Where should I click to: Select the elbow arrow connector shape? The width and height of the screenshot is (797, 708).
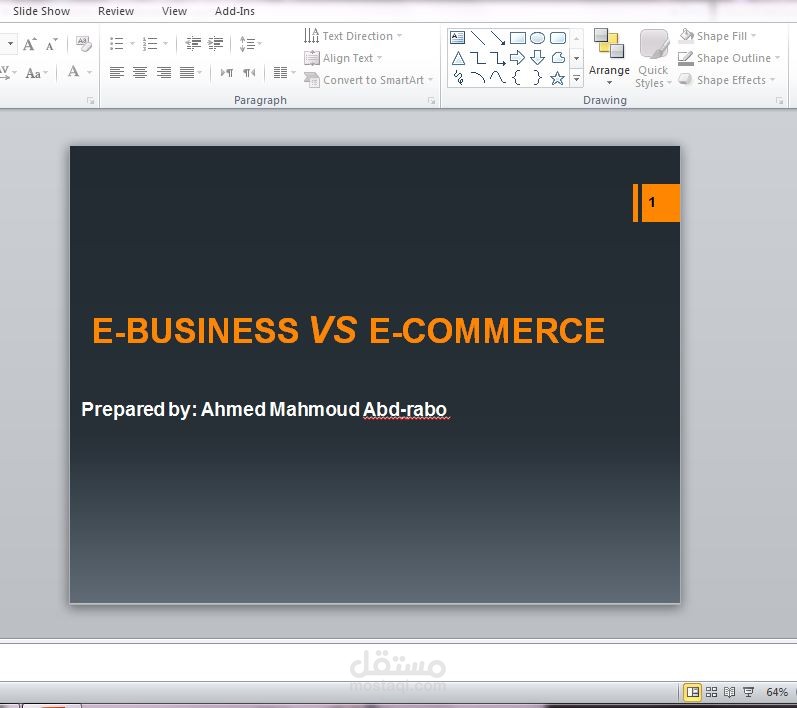[x=498, y=58]
